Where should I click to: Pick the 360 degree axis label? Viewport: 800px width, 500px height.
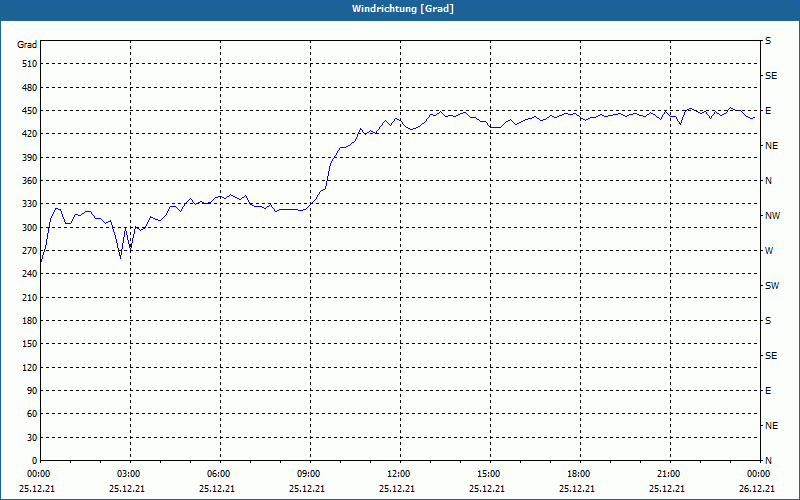(30, 181)
